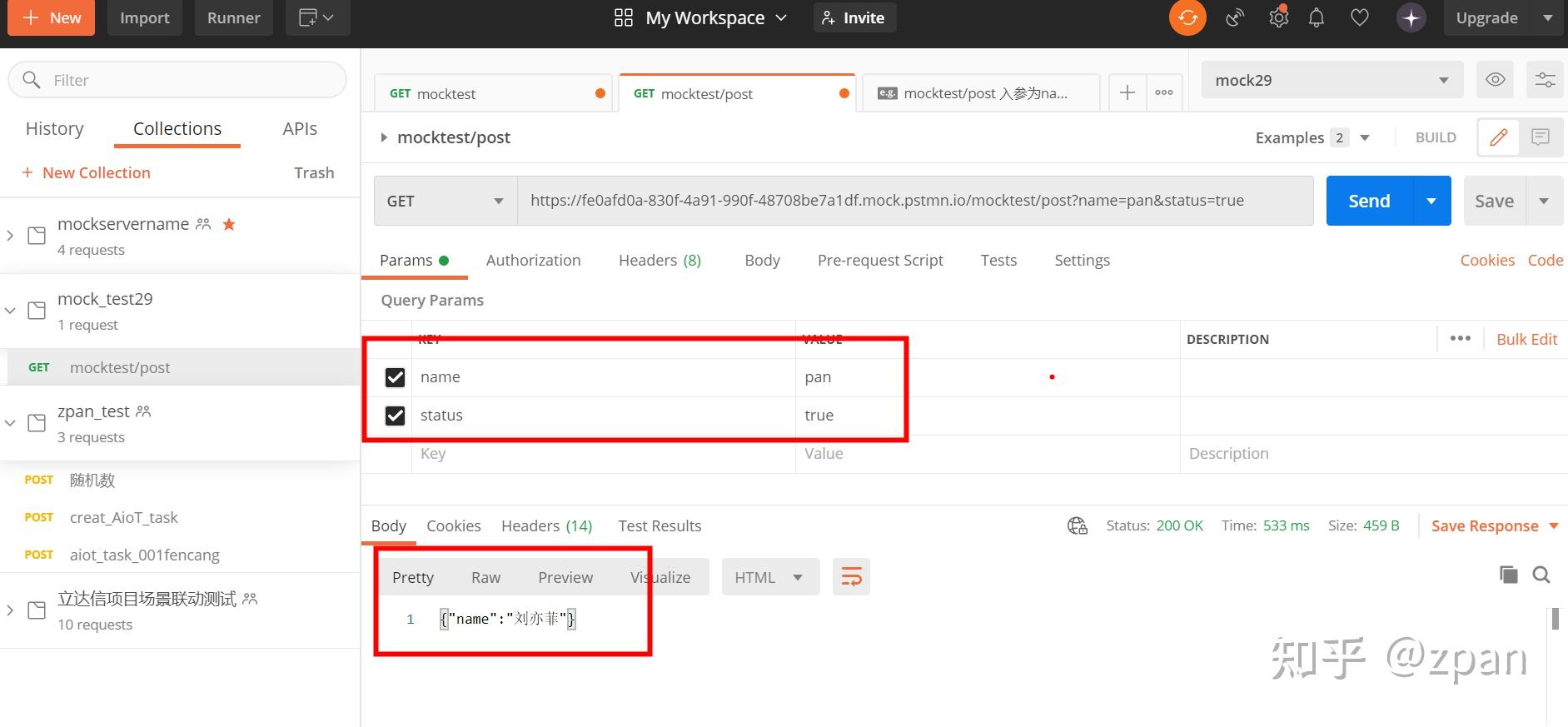Click the environment quick look eye icon
The image size is (1568, 727).
click(x=1496, y=80)
